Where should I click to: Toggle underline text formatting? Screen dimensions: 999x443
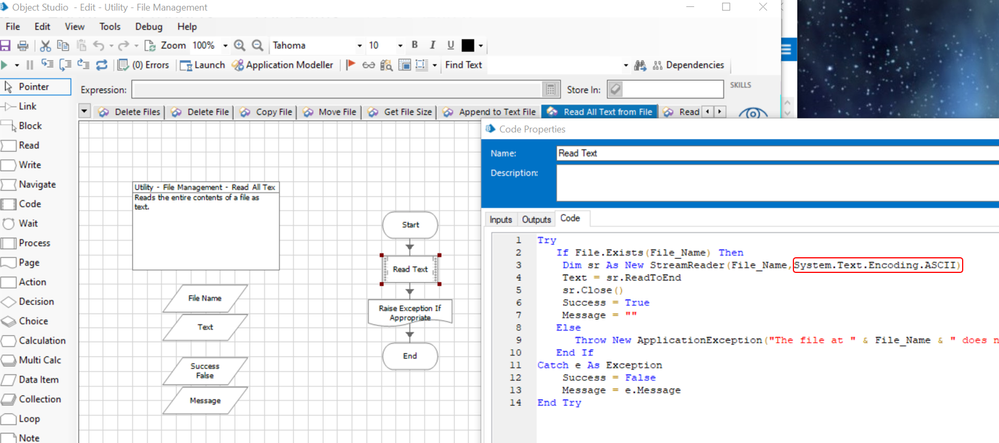point(450,46)
